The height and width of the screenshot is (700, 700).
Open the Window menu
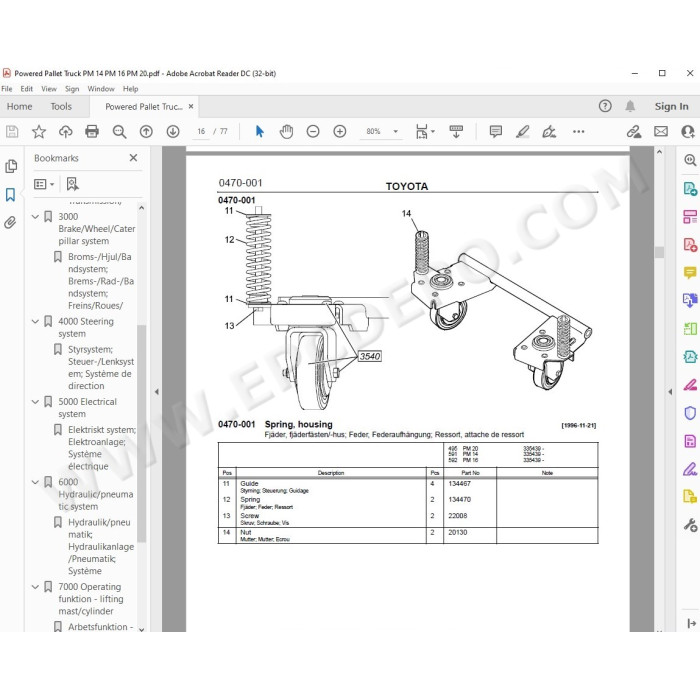point(101,89)
